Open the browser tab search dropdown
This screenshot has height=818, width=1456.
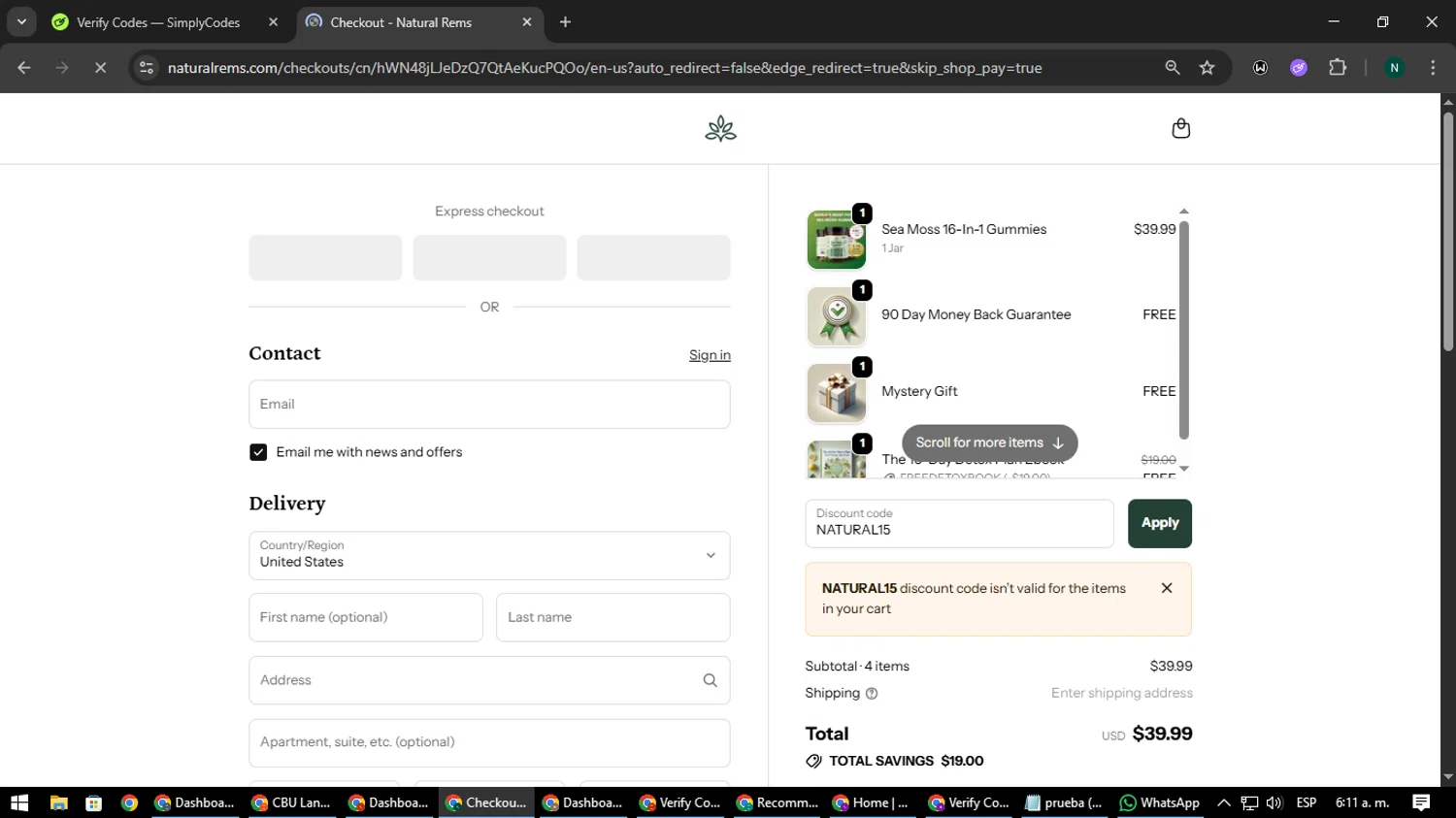(x=21, y=22)
